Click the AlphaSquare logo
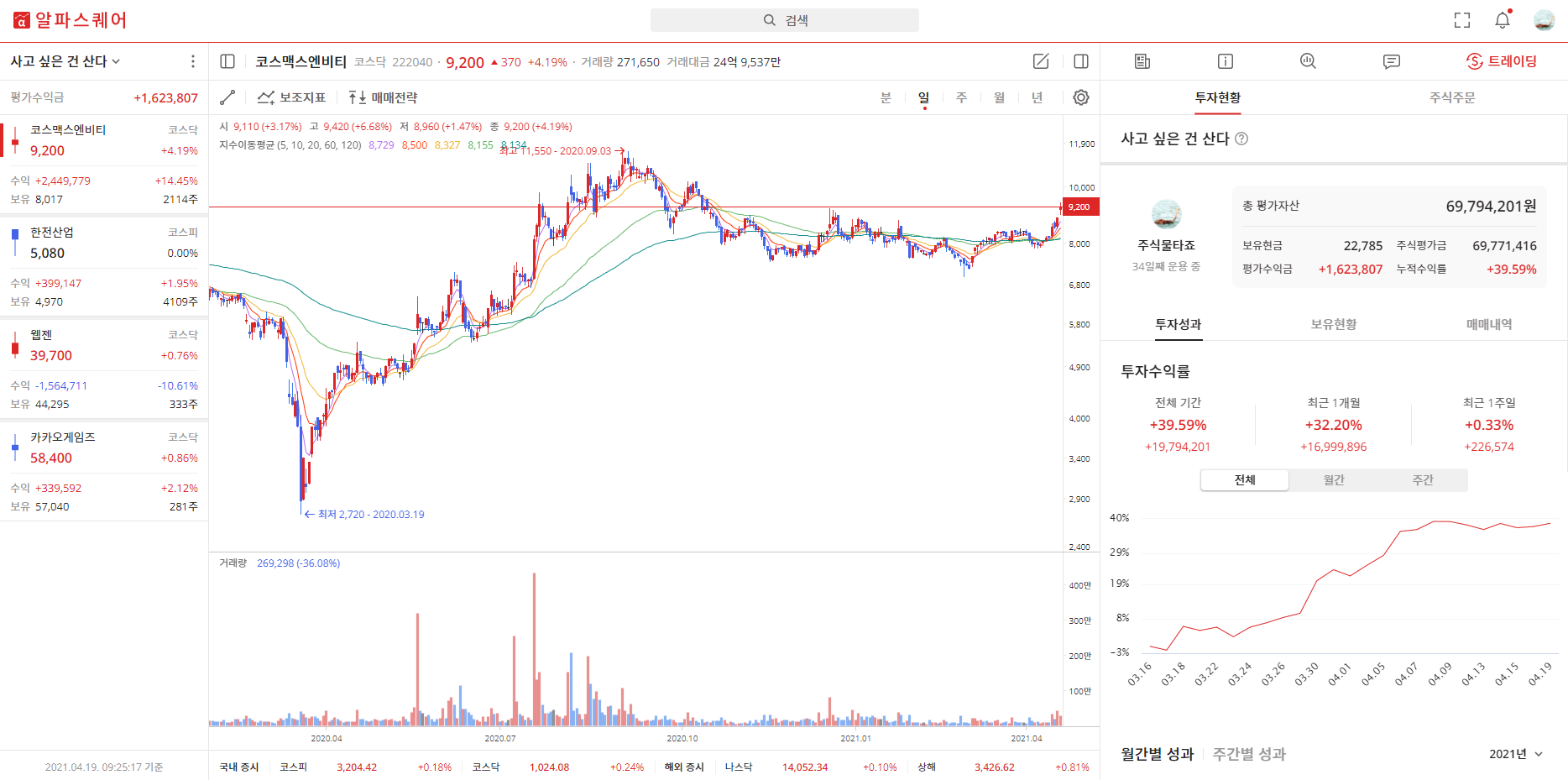The width and height of the screenshot is (1568, 780). pyautogui.click(x=71, y=20)
